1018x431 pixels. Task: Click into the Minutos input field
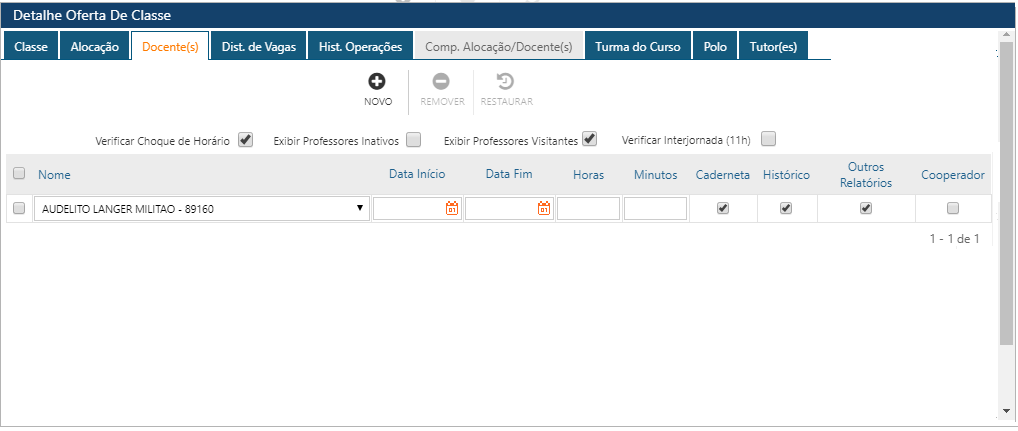(655, 209)
